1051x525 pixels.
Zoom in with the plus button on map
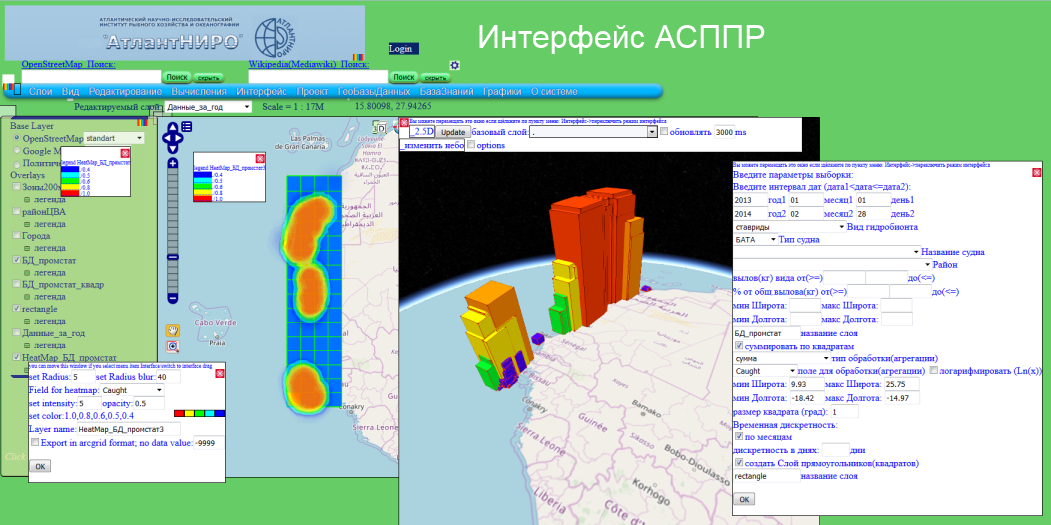point(173,164)
